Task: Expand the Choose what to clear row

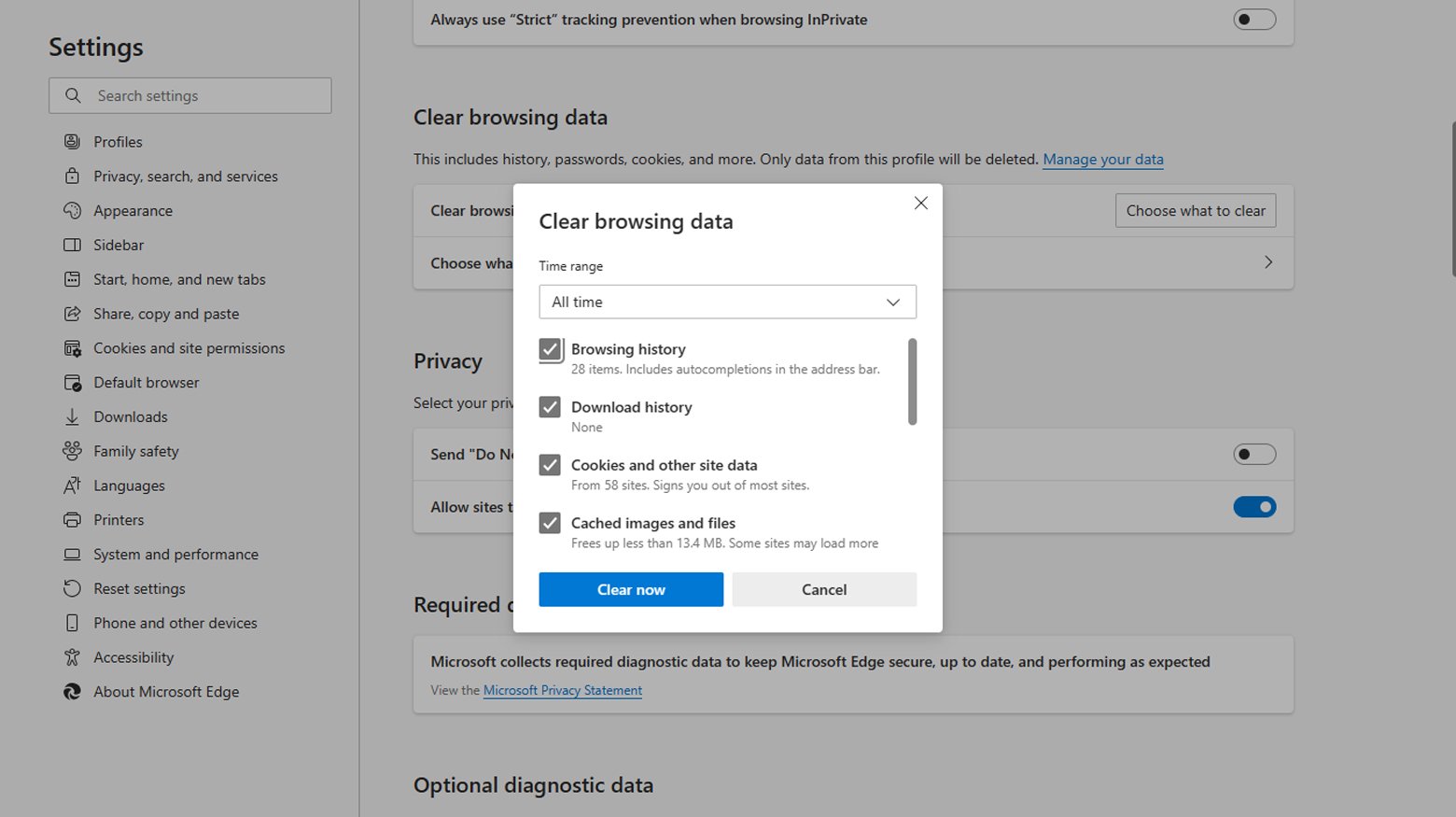Action: (x=1267, y=262)
